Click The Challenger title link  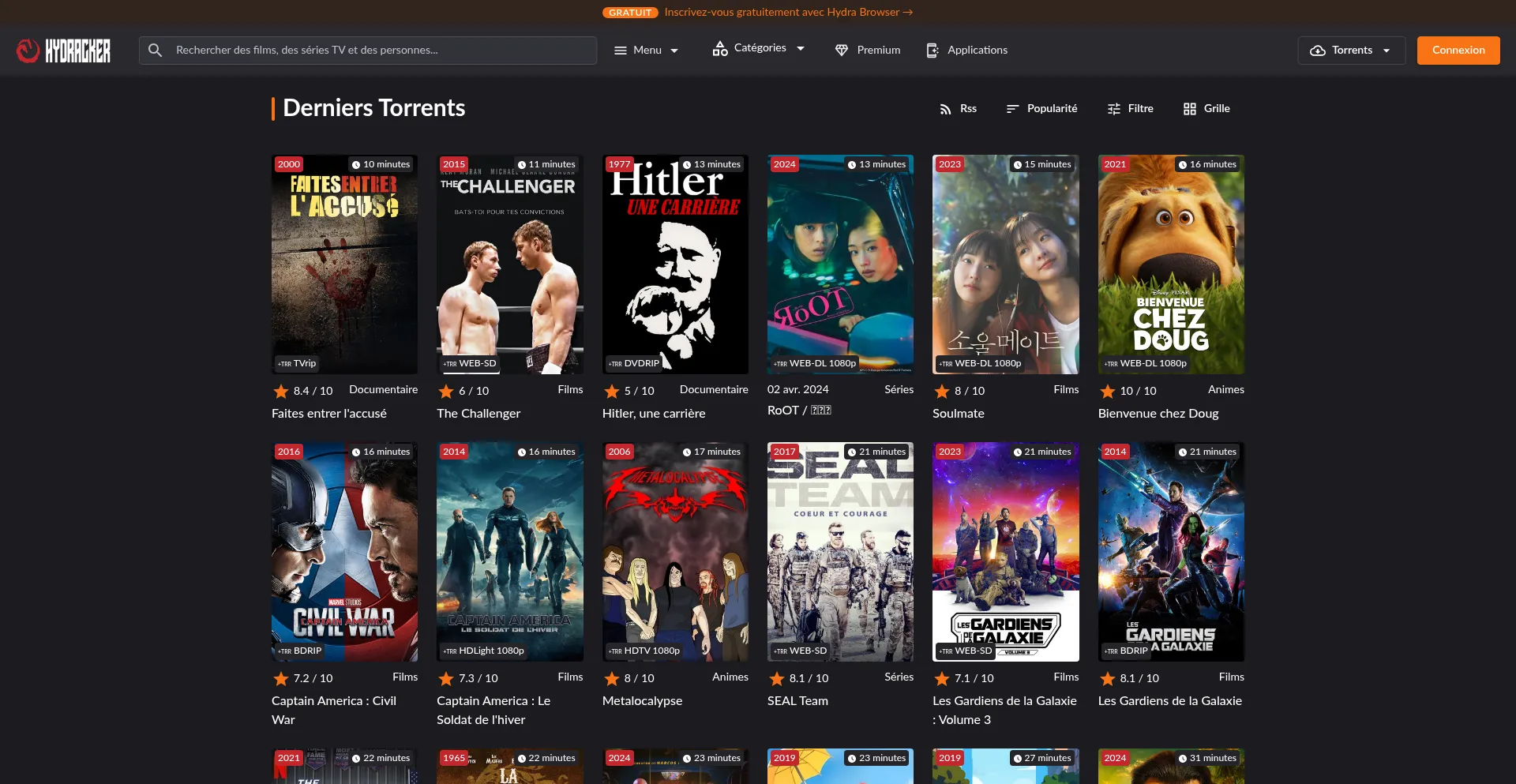[478, 414]
